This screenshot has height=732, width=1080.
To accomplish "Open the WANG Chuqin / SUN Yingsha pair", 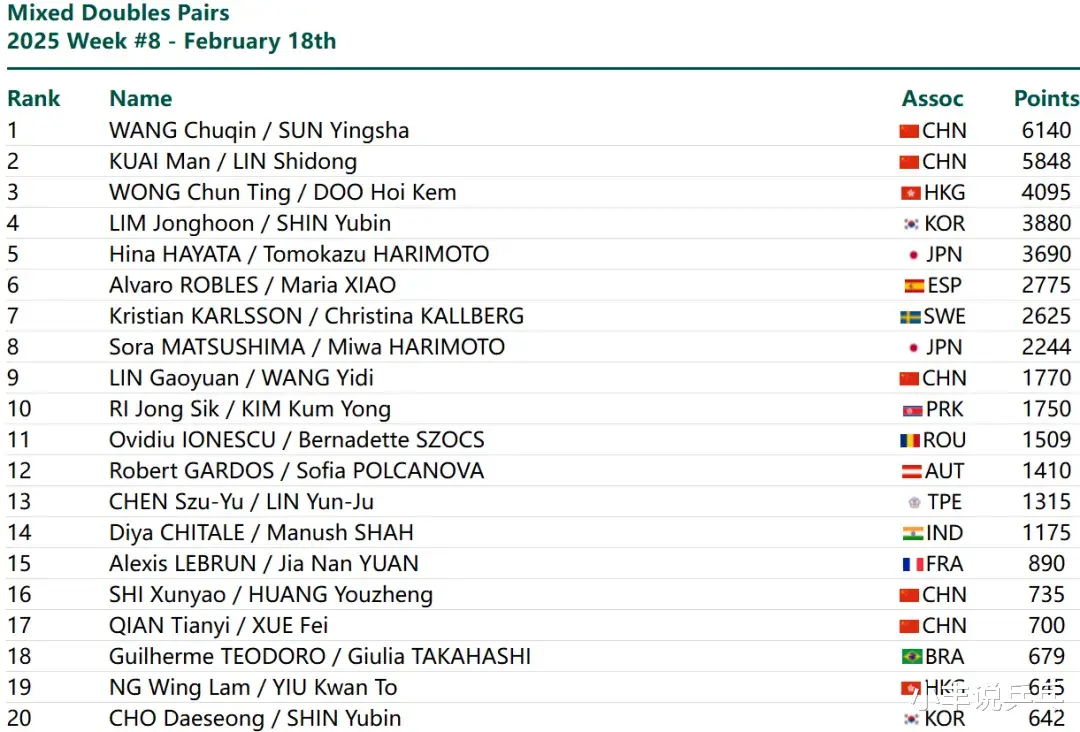I will [x=259, y=131].
